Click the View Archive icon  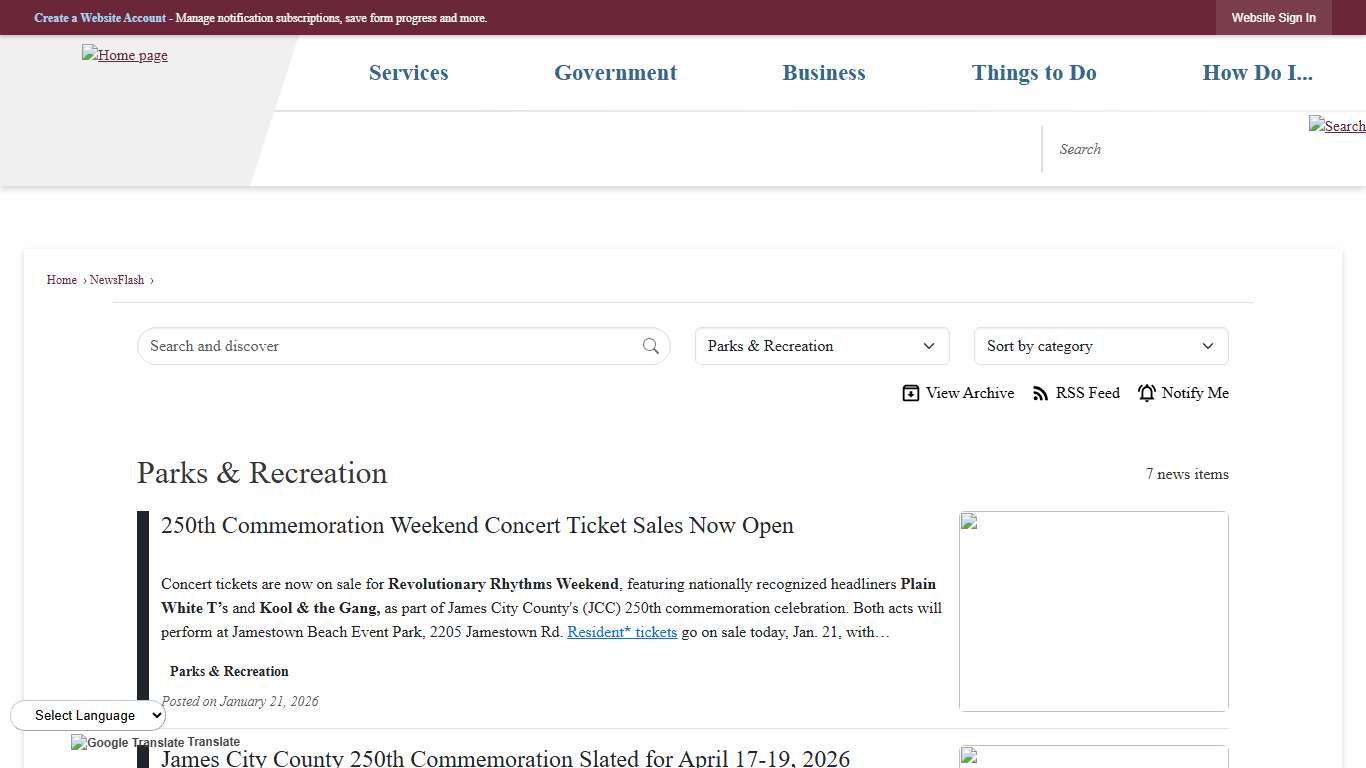pyautogui.click(x=910, y=393)
